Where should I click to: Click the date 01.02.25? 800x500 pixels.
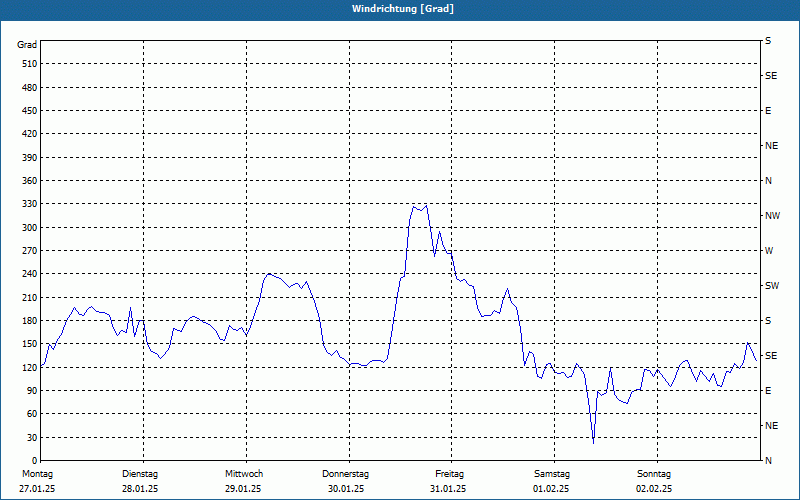551,489
